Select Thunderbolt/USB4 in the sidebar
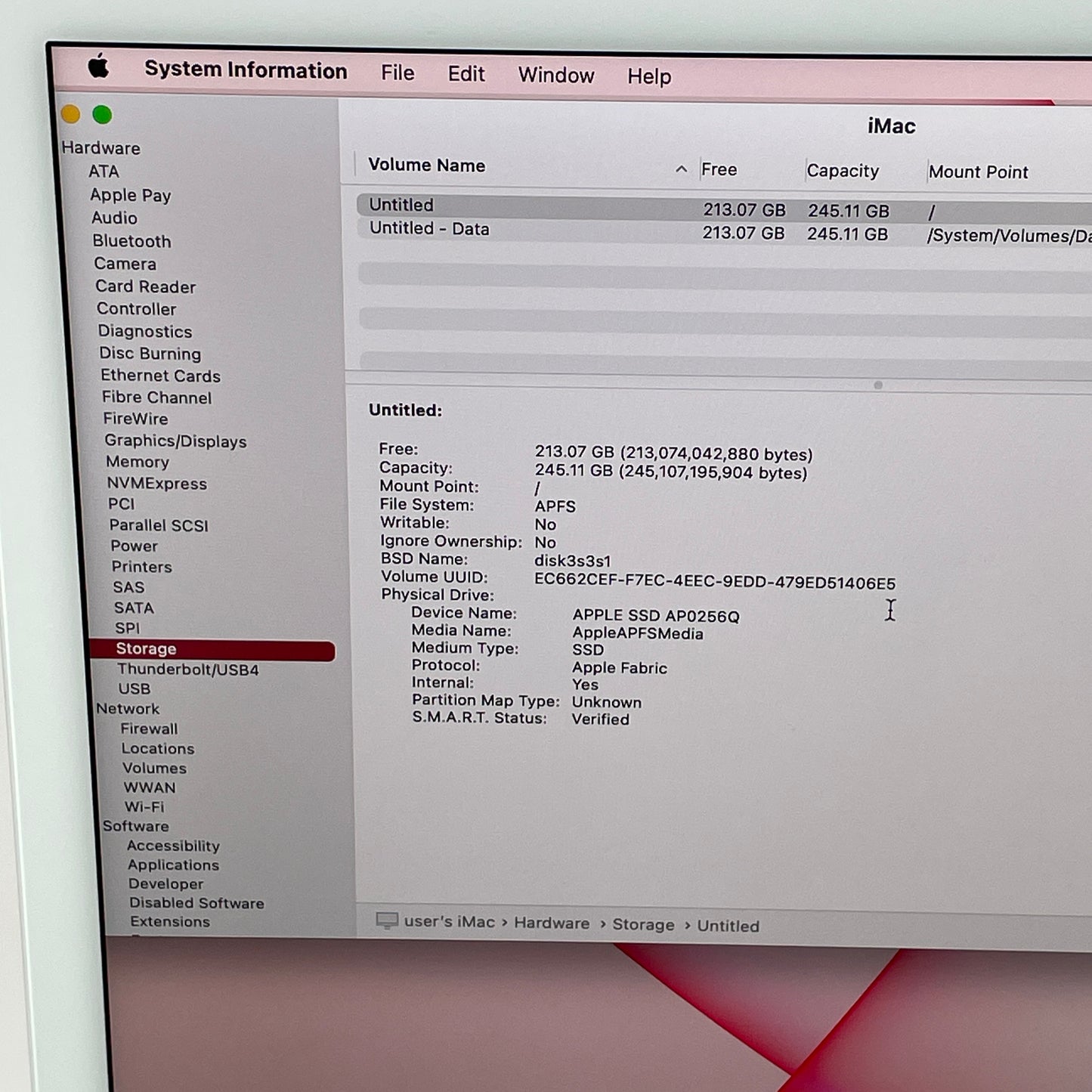Screen dimensions: 1092x1092 pos(188,670)
